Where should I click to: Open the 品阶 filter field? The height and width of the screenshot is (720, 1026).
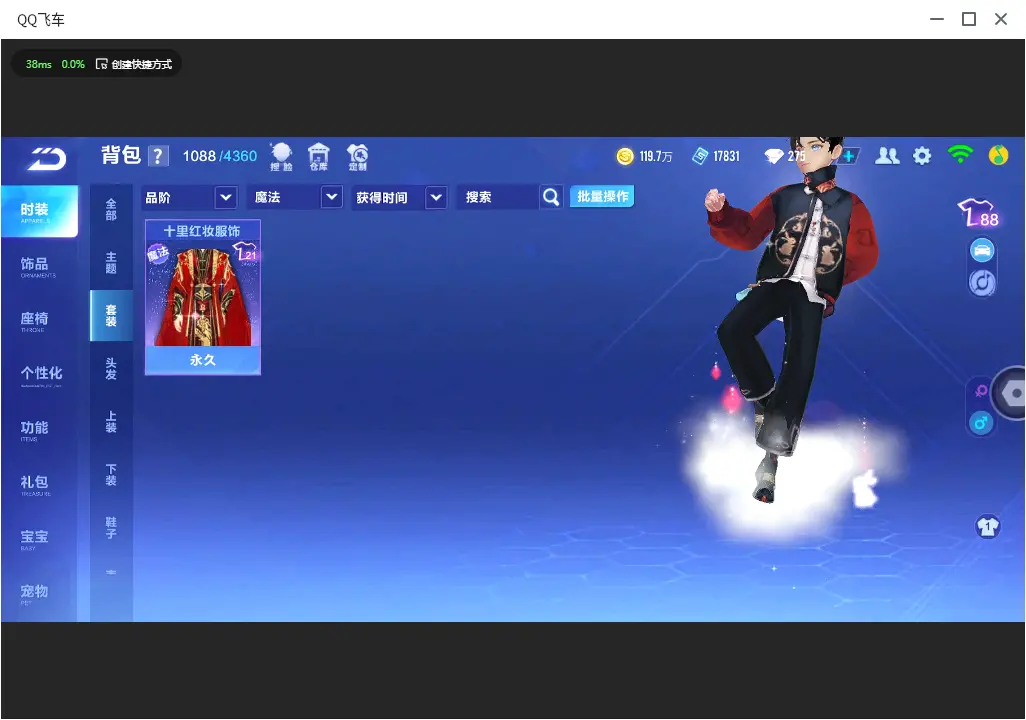[188, 197]
